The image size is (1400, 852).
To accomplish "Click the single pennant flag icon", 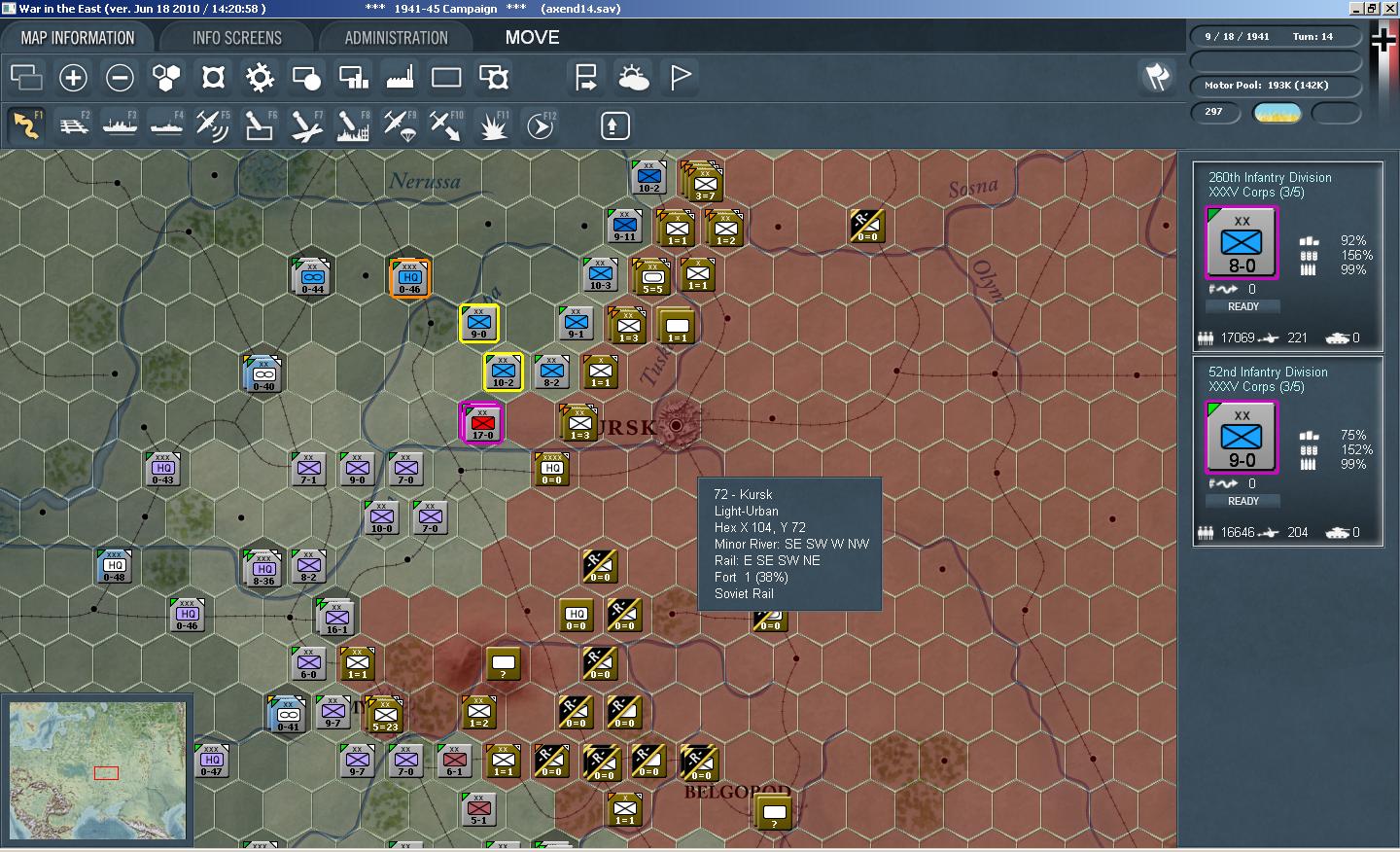I will click(680, 78).
